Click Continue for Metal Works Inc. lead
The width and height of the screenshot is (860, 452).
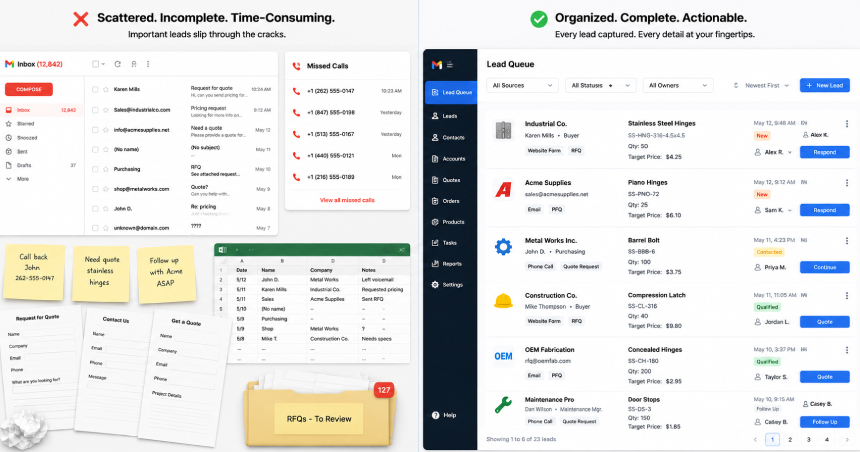click(825, 267)
